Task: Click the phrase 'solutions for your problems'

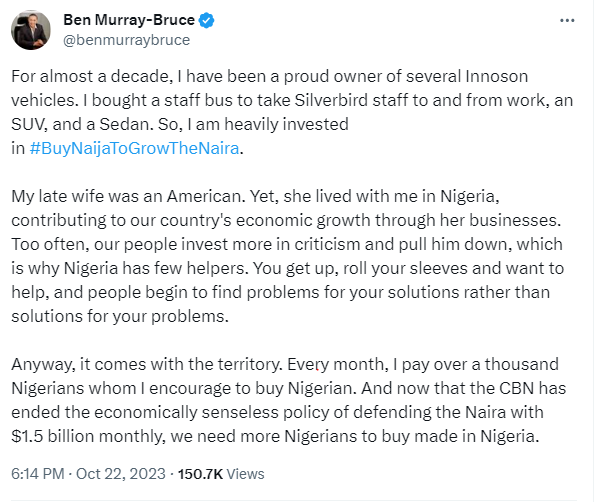Action: [x=120, y=316]
